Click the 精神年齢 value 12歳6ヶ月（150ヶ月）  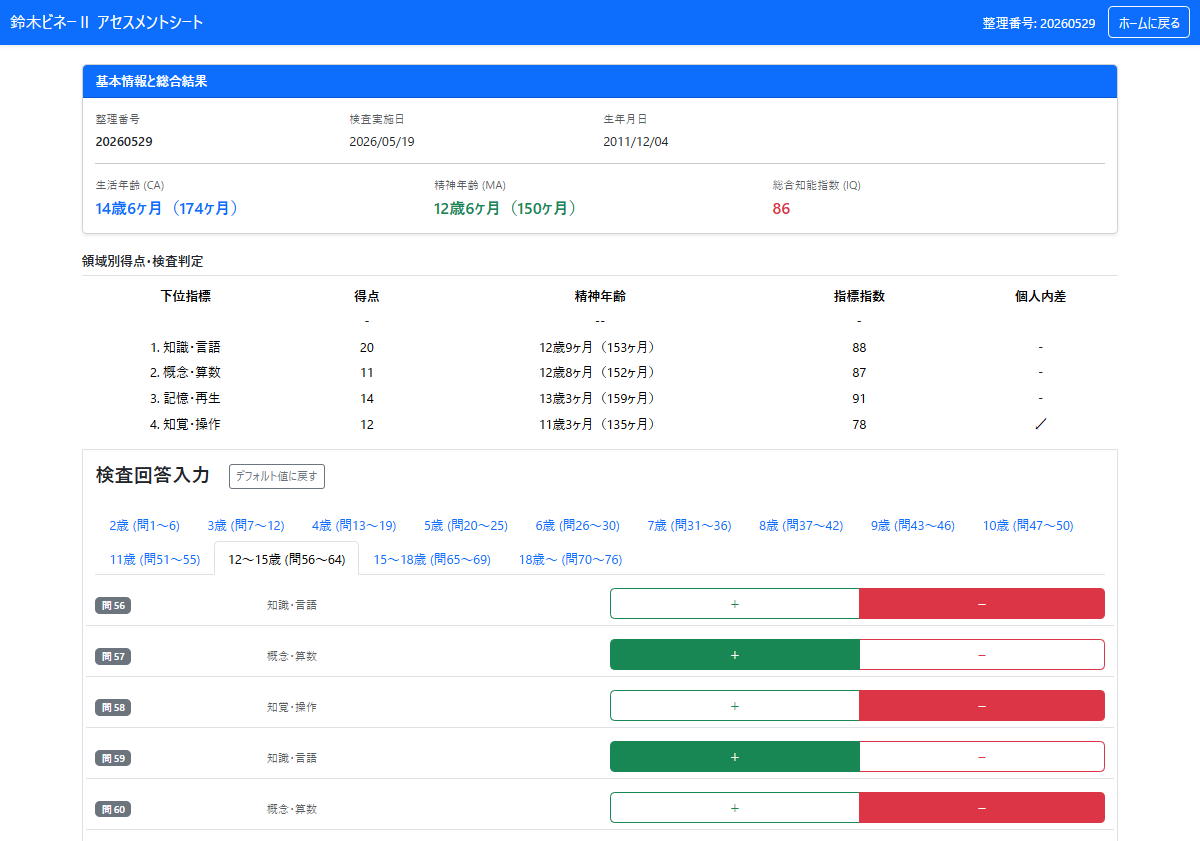point(506,209)
